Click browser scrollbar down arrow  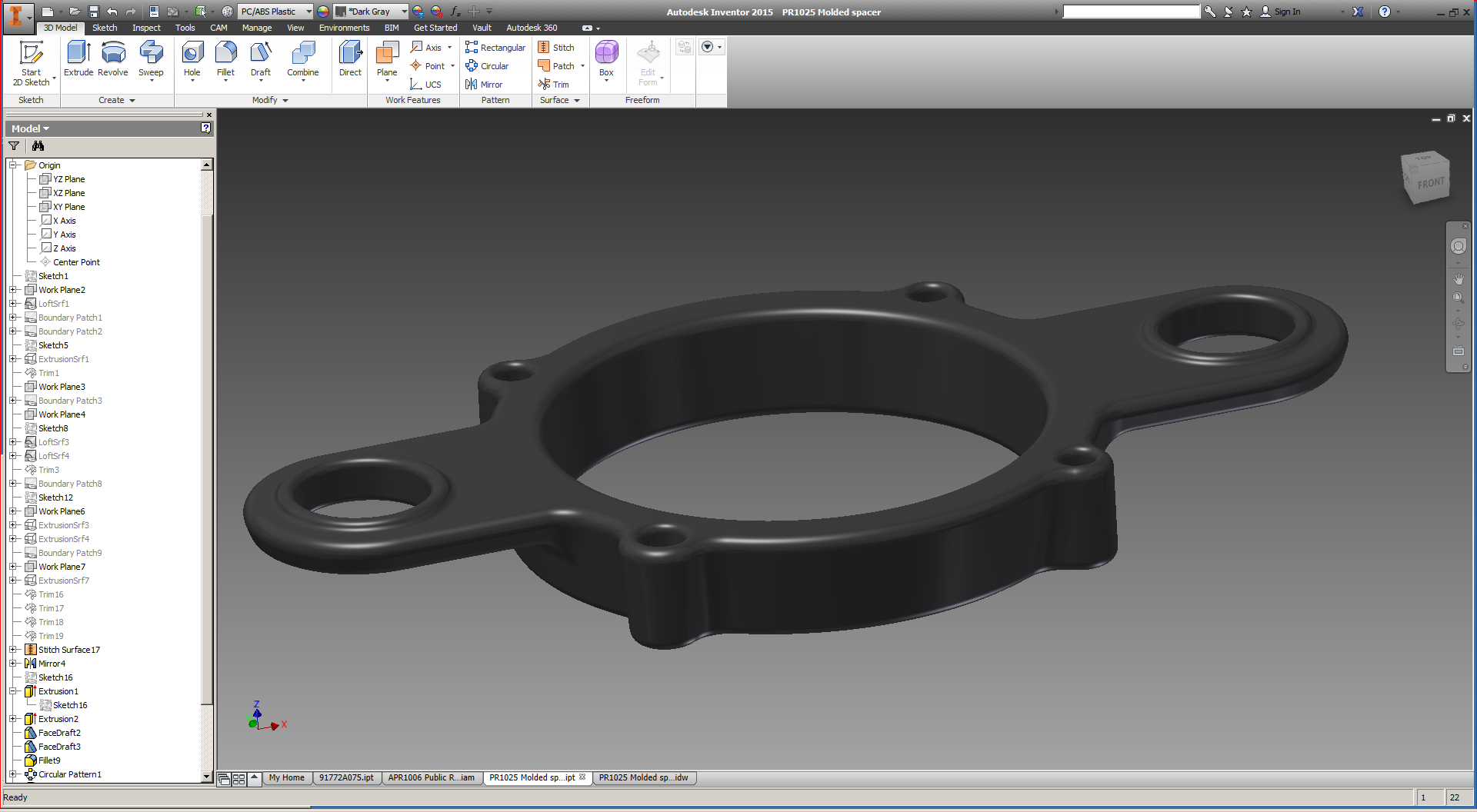tap(206, 777)
